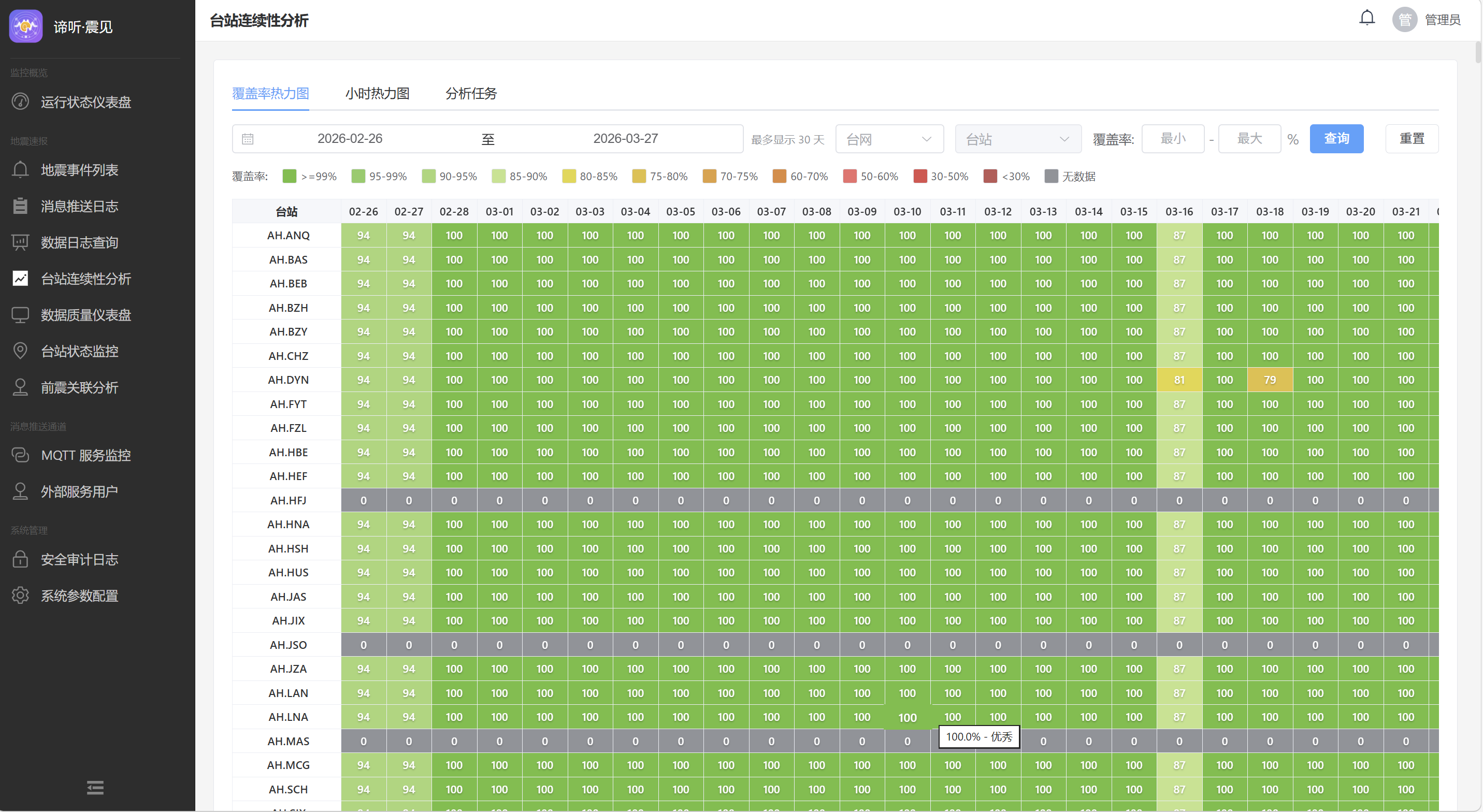Open 消息推送日志 clipboard icon

click(x=20, y=206)
